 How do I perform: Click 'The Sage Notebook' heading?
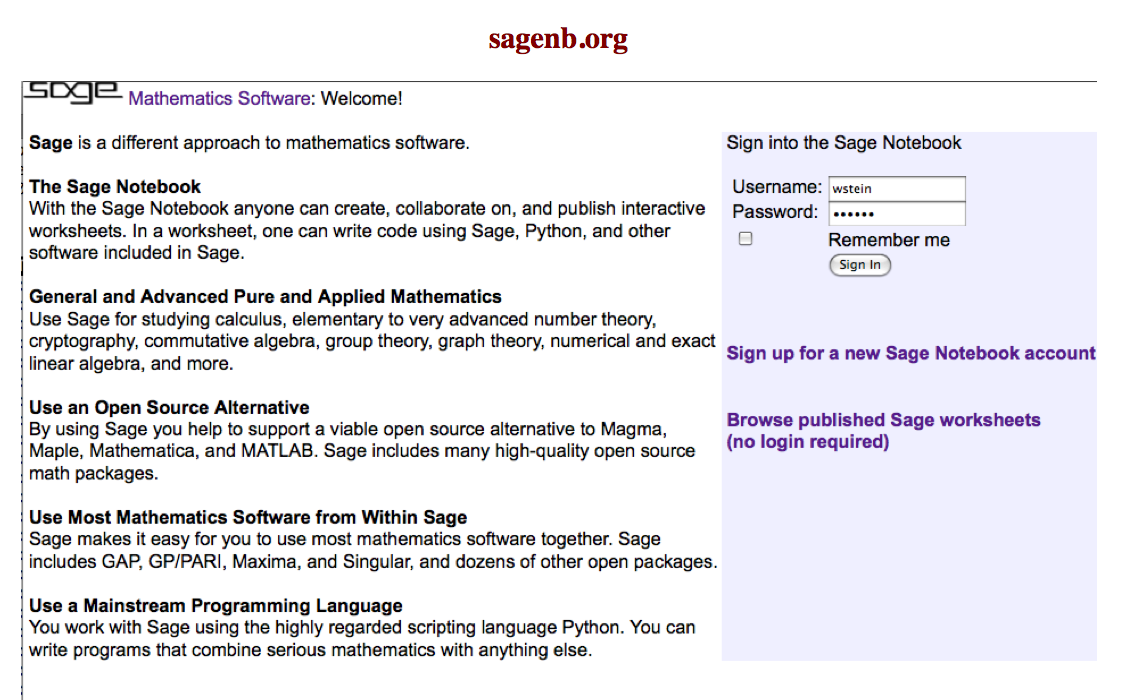coord(115,187)
